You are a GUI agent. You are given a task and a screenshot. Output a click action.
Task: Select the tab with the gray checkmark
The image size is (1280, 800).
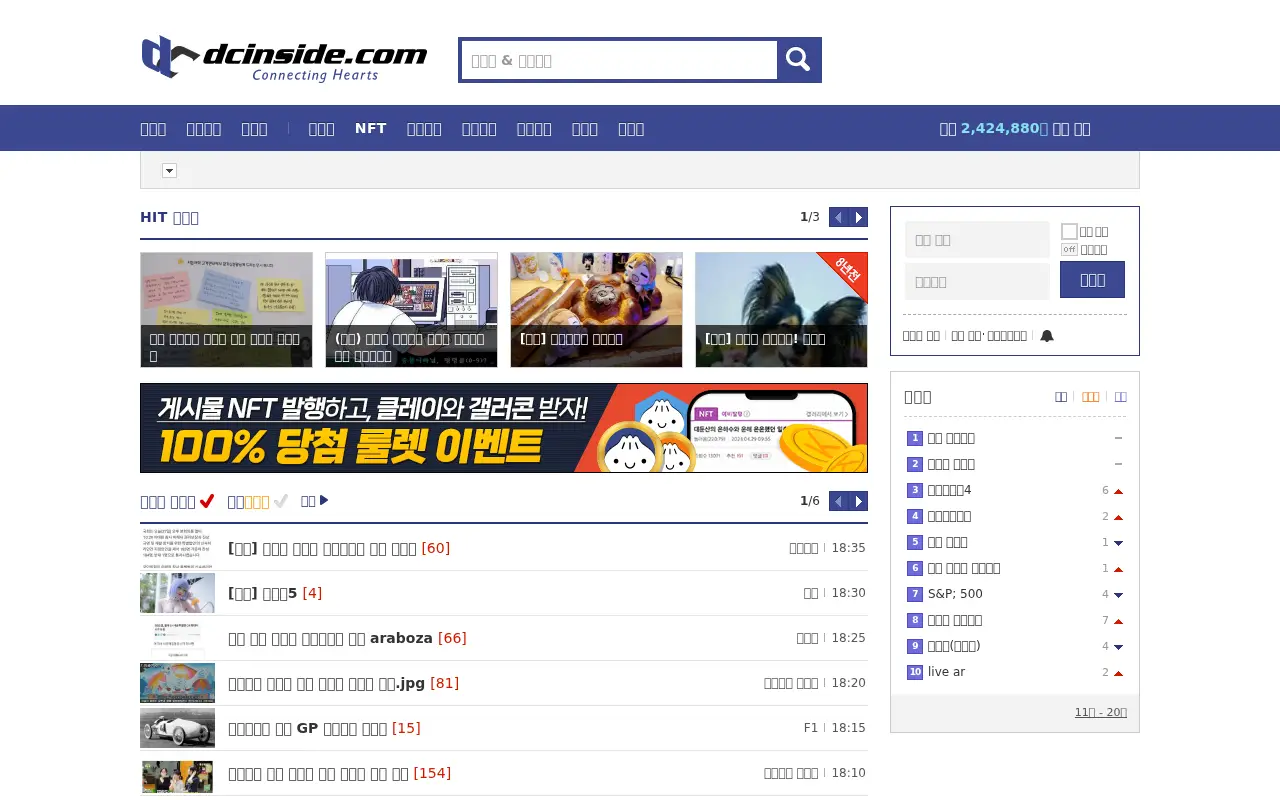pyautogui.click(x=258, y=501)
